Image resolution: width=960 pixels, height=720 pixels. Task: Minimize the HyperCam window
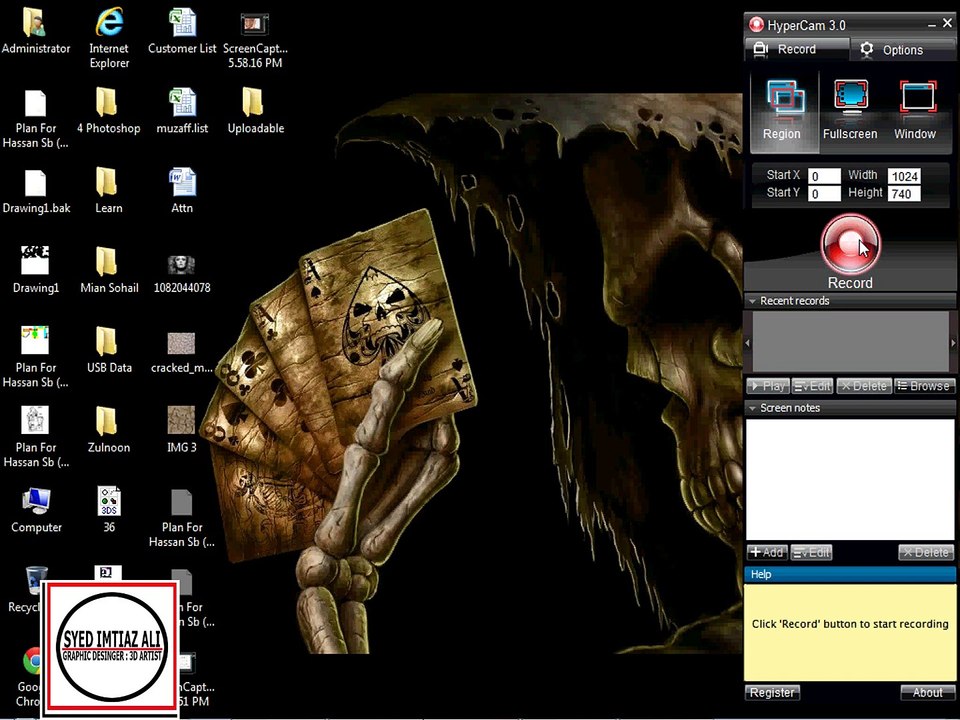[931, 25]
